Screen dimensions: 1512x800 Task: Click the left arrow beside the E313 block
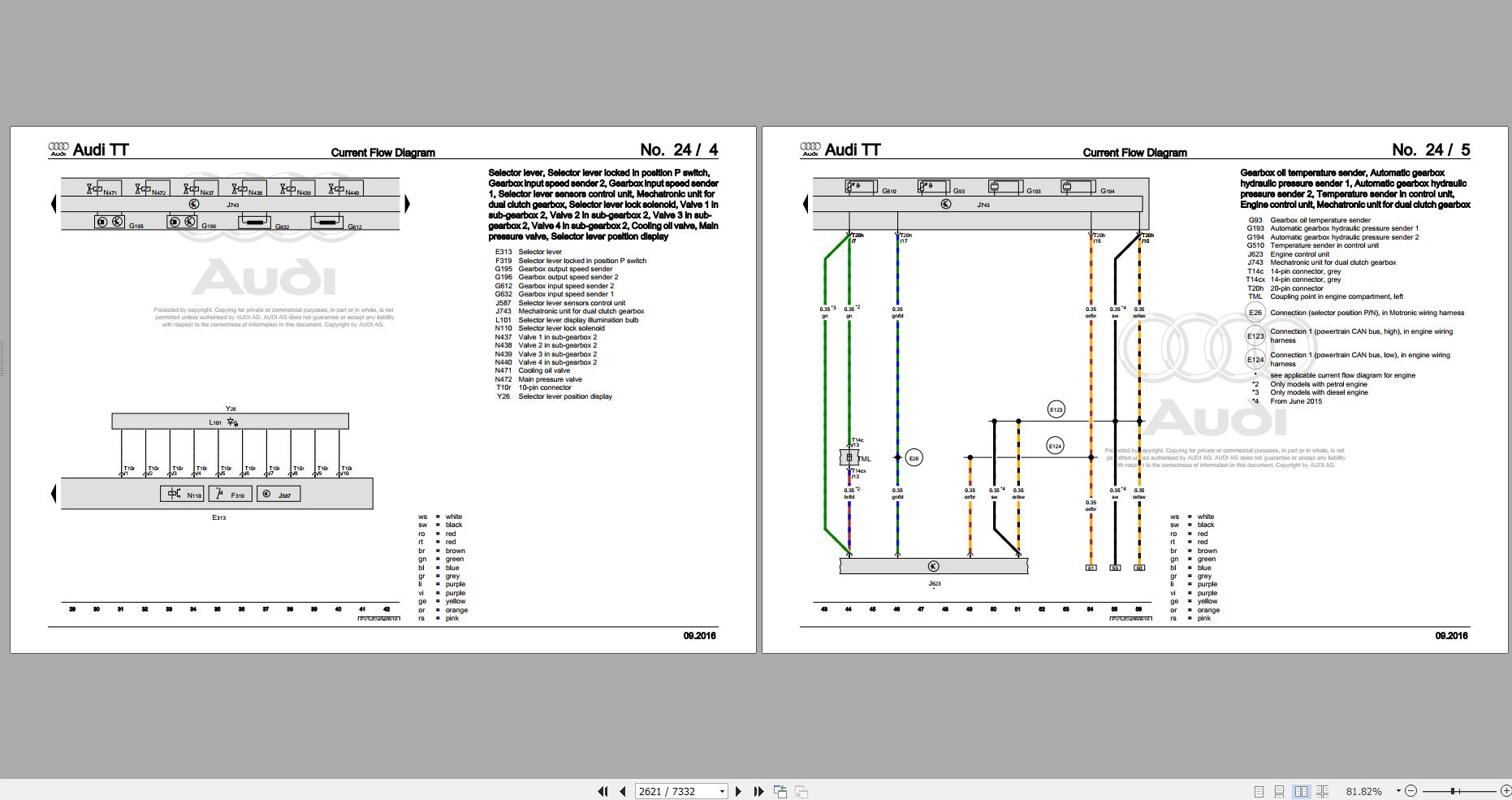point(54,493)
